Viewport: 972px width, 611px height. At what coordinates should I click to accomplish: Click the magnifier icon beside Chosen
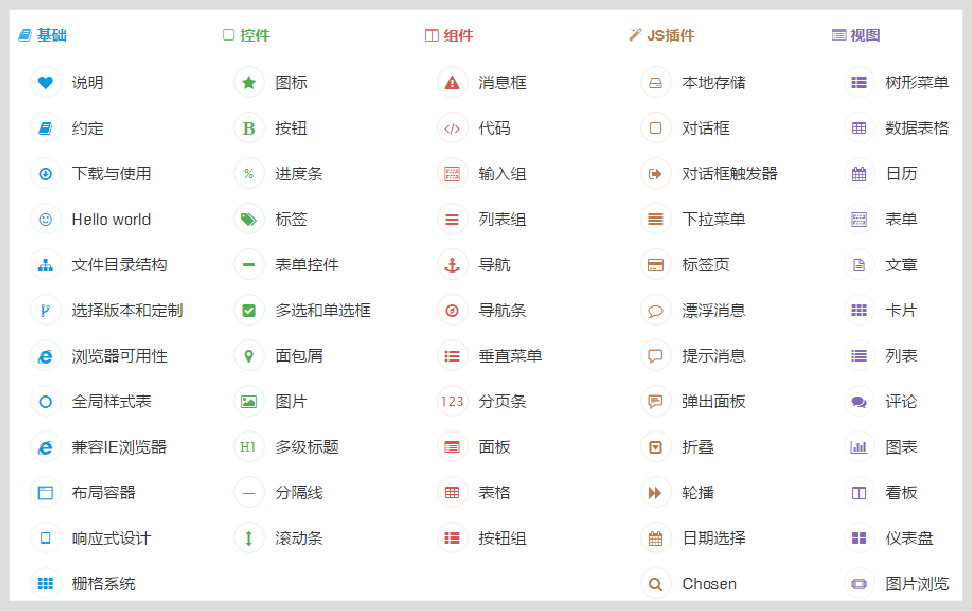pos(656,584)
